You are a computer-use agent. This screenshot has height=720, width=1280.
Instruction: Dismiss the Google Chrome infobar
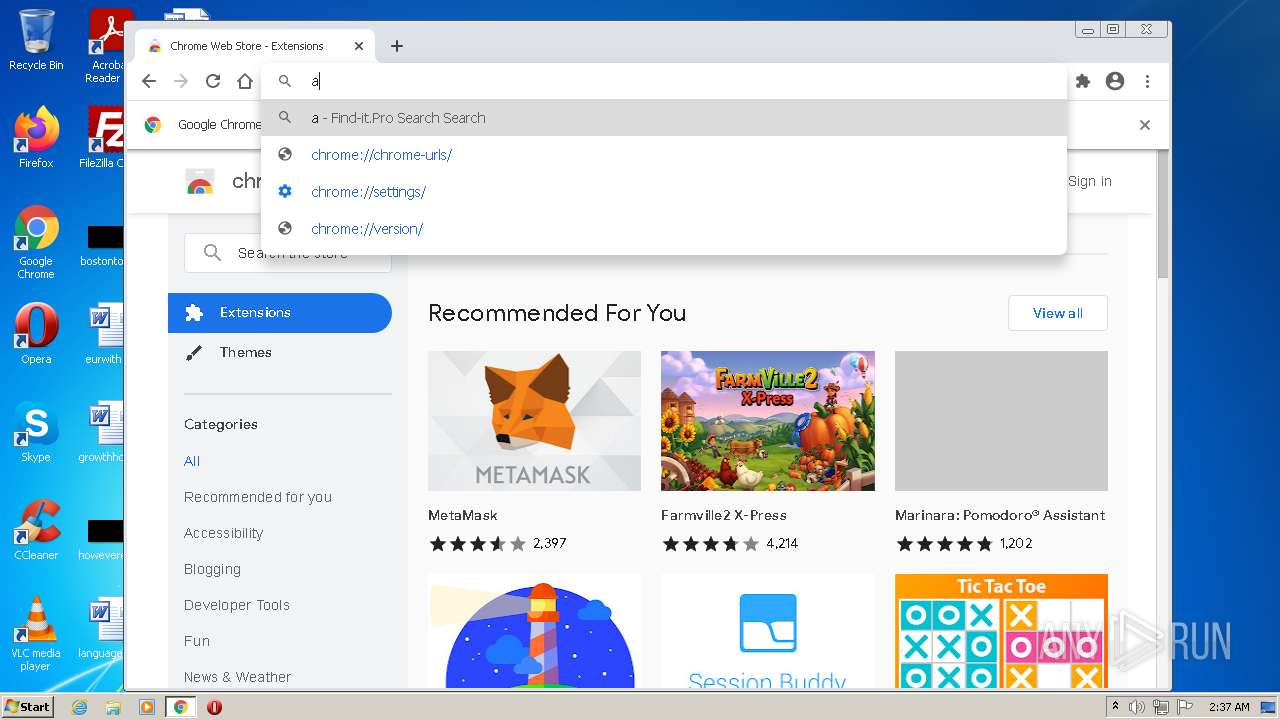(1145, 125)
